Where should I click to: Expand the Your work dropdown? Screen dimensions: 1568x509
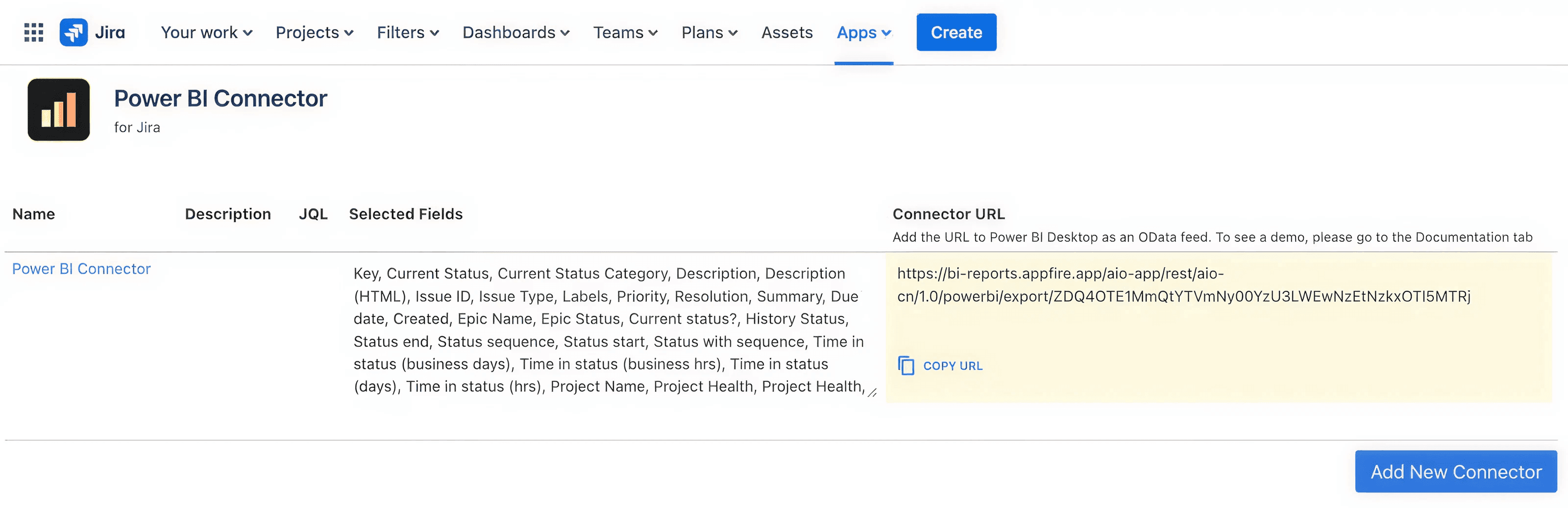coord(206,32)
